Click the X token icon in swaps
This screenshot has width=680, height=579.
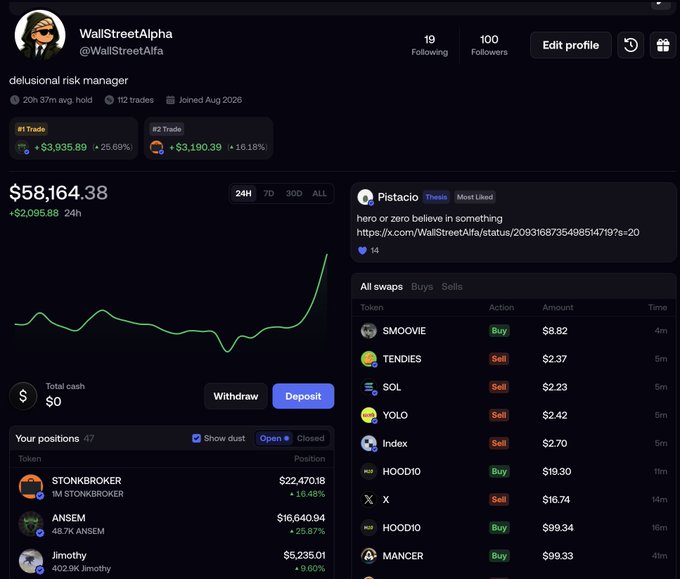[x=369, y=500]
